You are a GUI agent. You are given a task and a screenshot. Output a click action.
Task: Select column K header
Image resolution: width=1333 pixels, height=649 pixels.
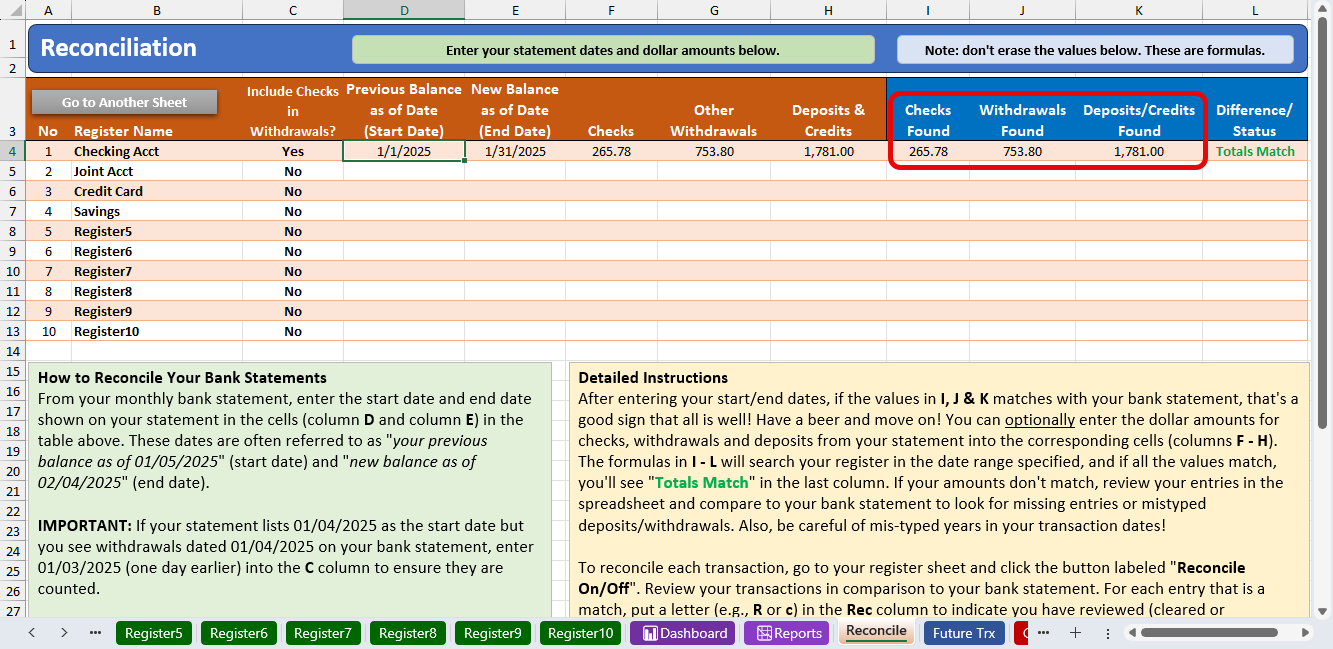(x=1139, y=10)
